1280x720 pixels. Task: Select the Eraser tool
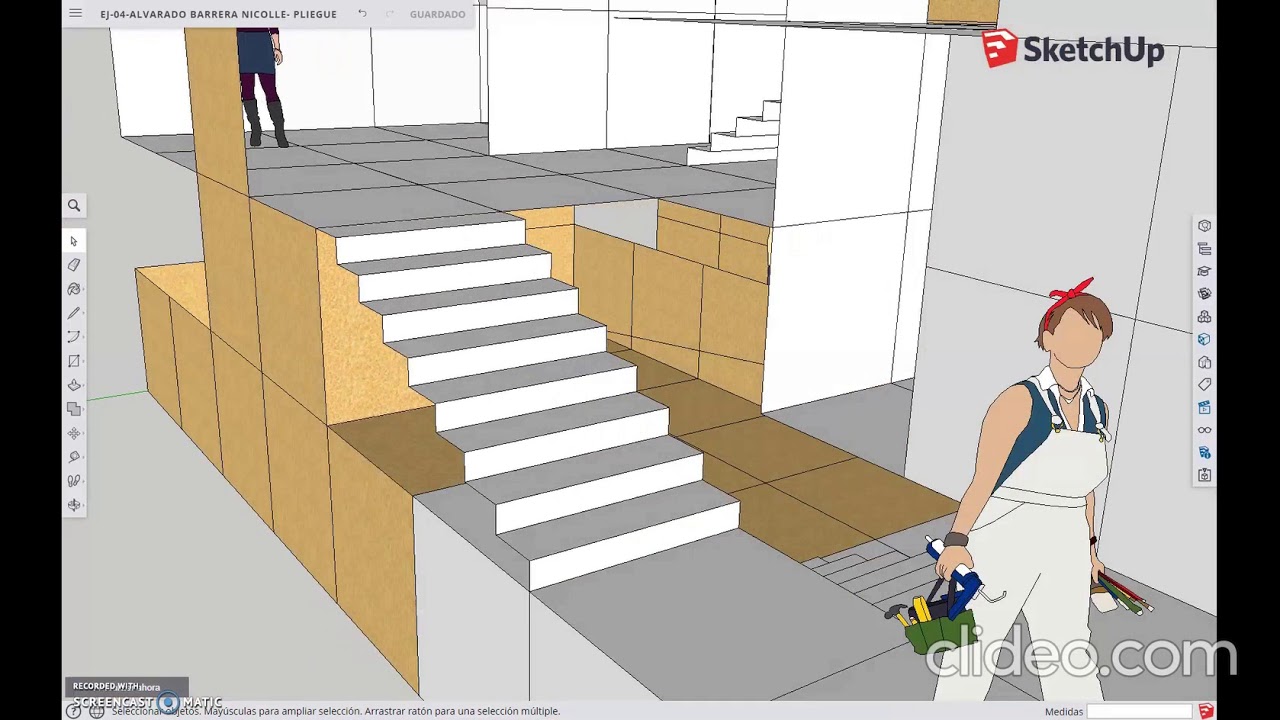click(74, 265)
